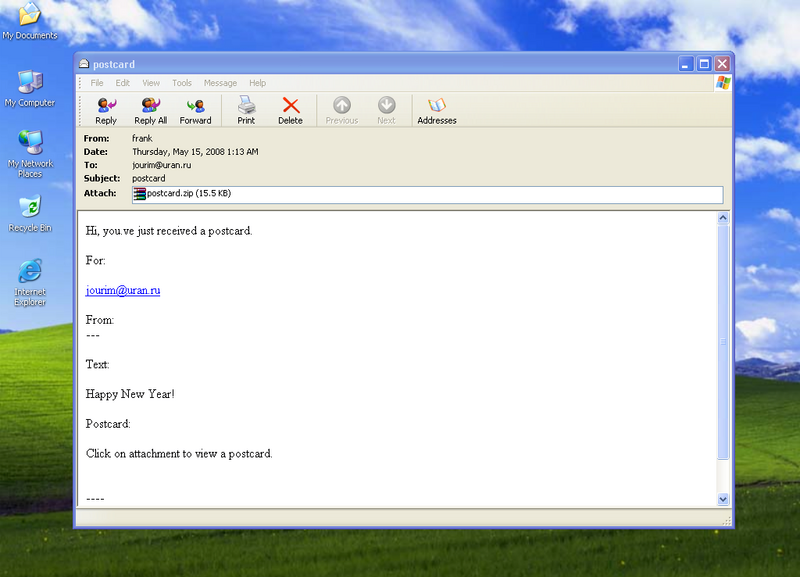Screen dimensions: 800x577
Task: Click the scroll up arrow of the message
Action: 723,218
